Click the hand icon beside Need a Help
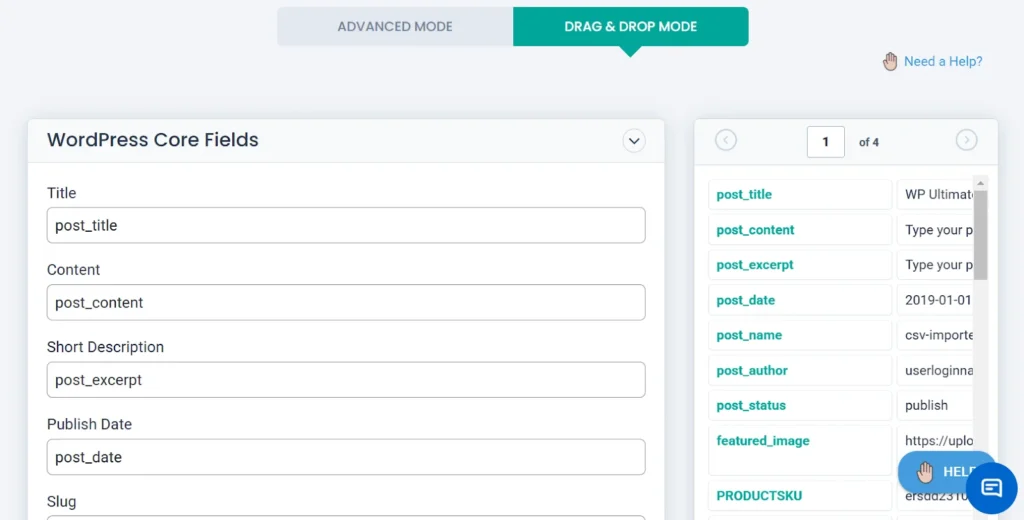Screen dimensions: 1024x520 [890, 62]
